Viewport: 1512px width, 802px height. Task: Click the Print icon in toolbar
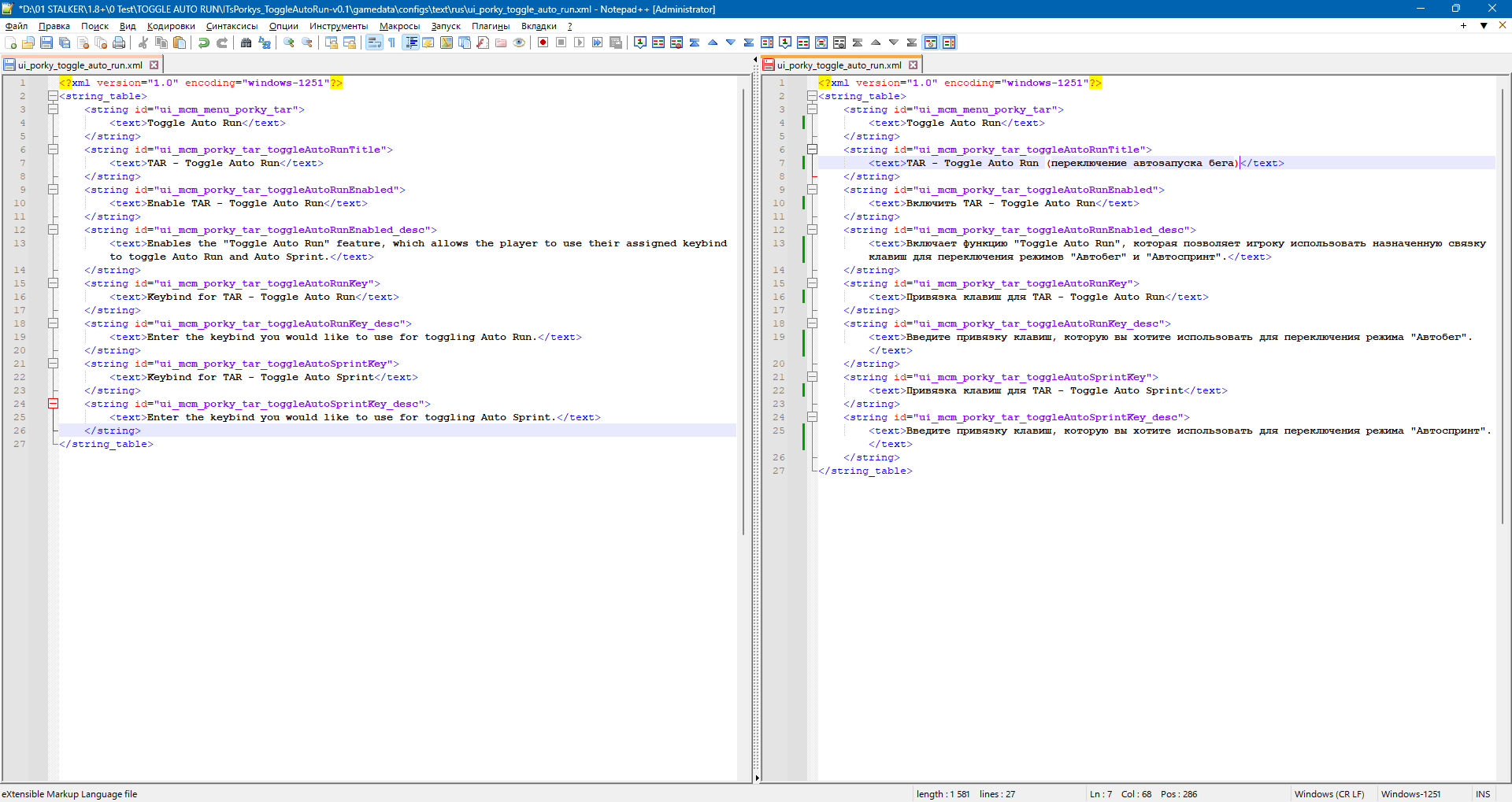point(119,43)
